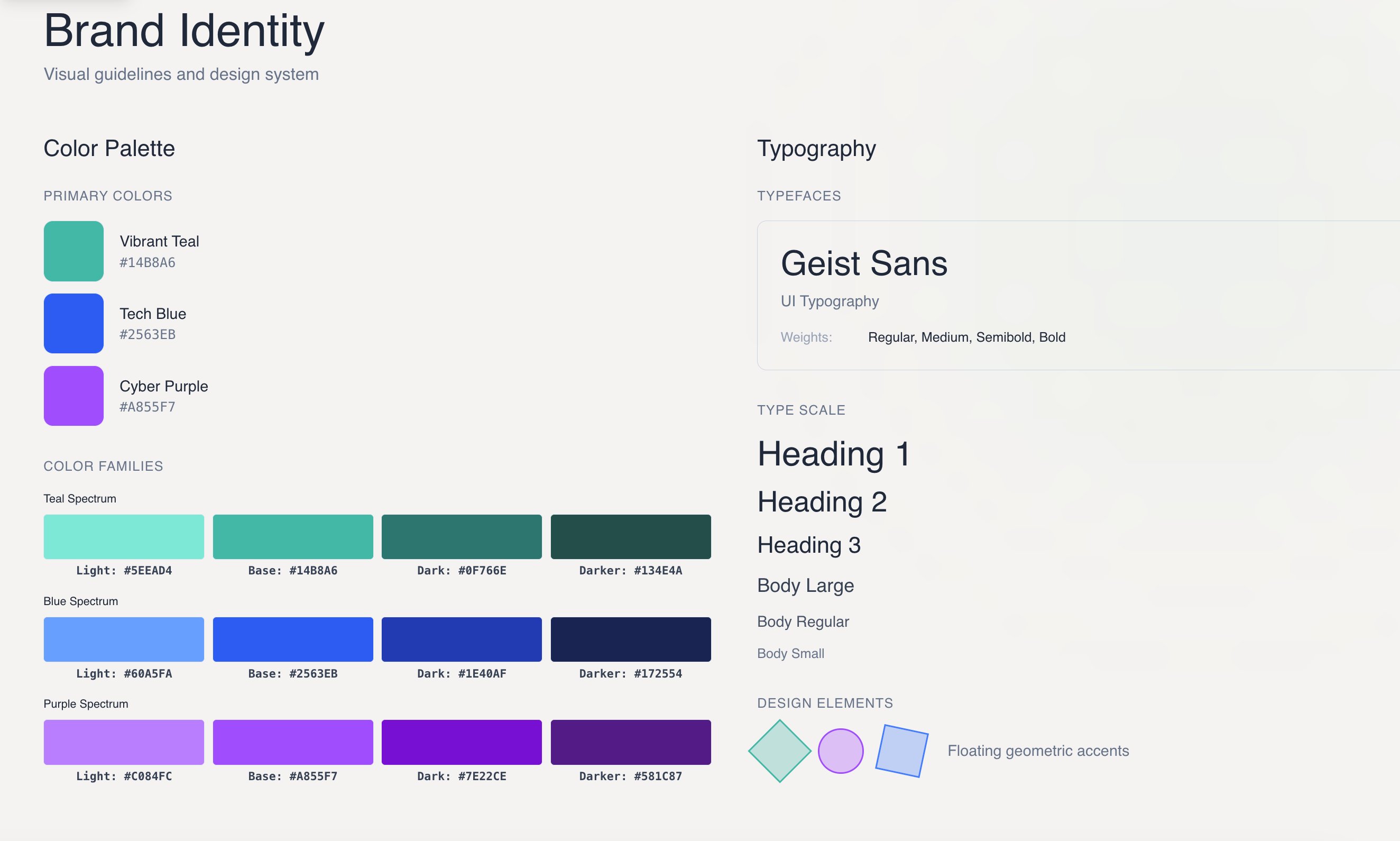
Task: Click the DESIGN ELEMENTS label
Action: pyautogui.click(x=825, y=703)
